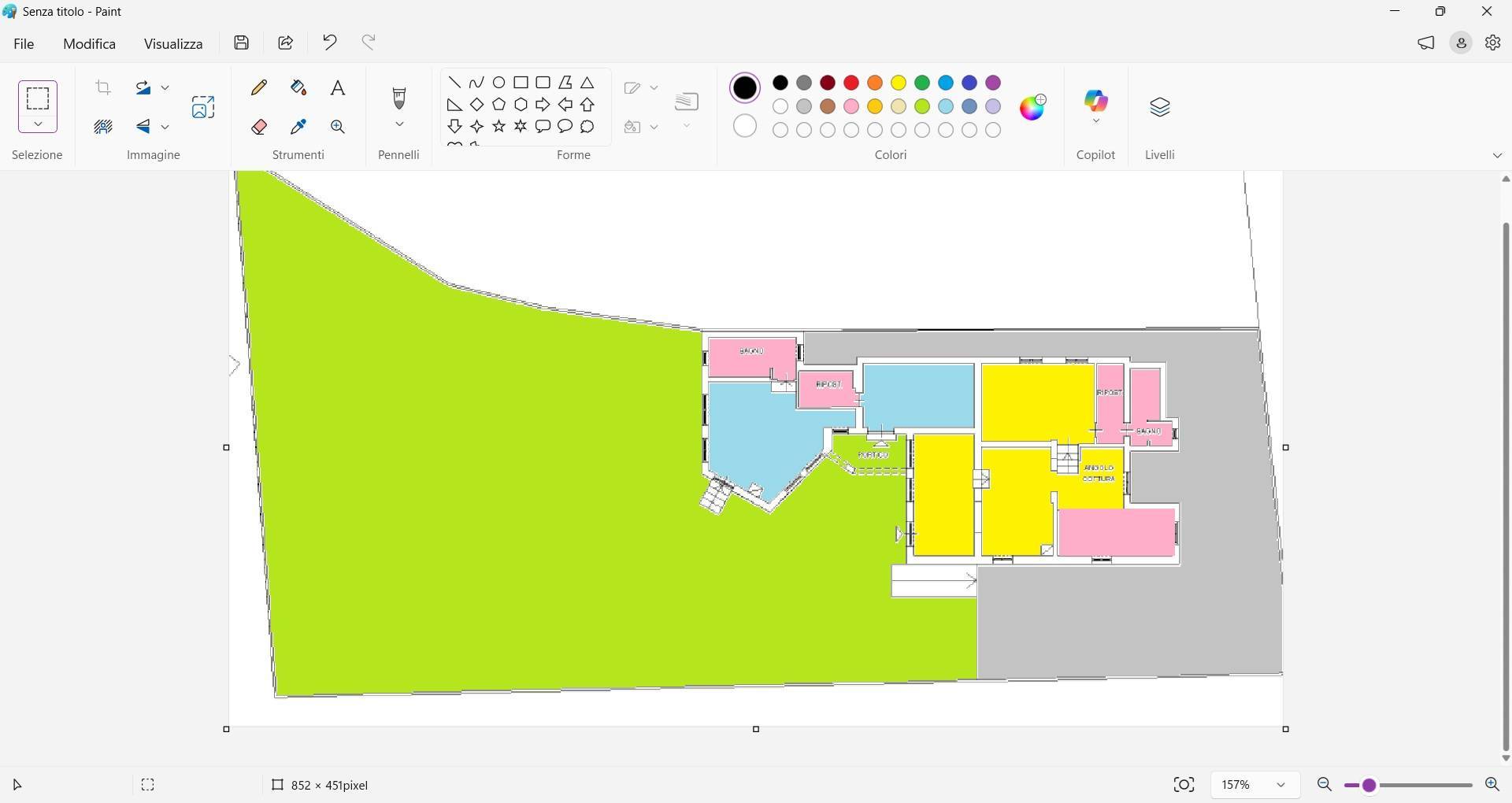Viewport: 1512px width, 803px height.
Task: Open the Visualizza menu
Action: [173, 44]
